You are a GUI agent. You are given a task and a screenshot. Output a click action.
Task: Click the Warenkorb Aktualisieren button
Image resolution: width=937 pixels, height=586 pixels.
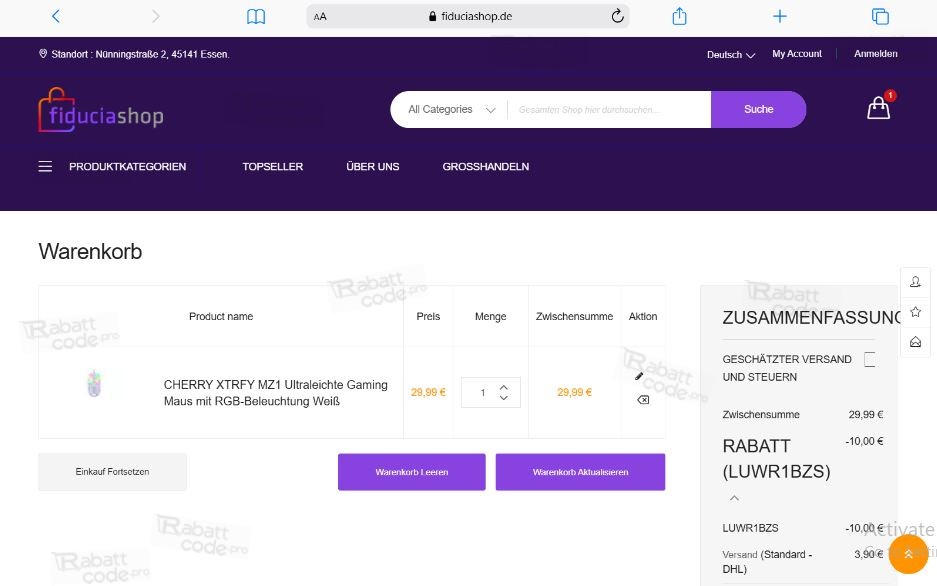point(580,472)
